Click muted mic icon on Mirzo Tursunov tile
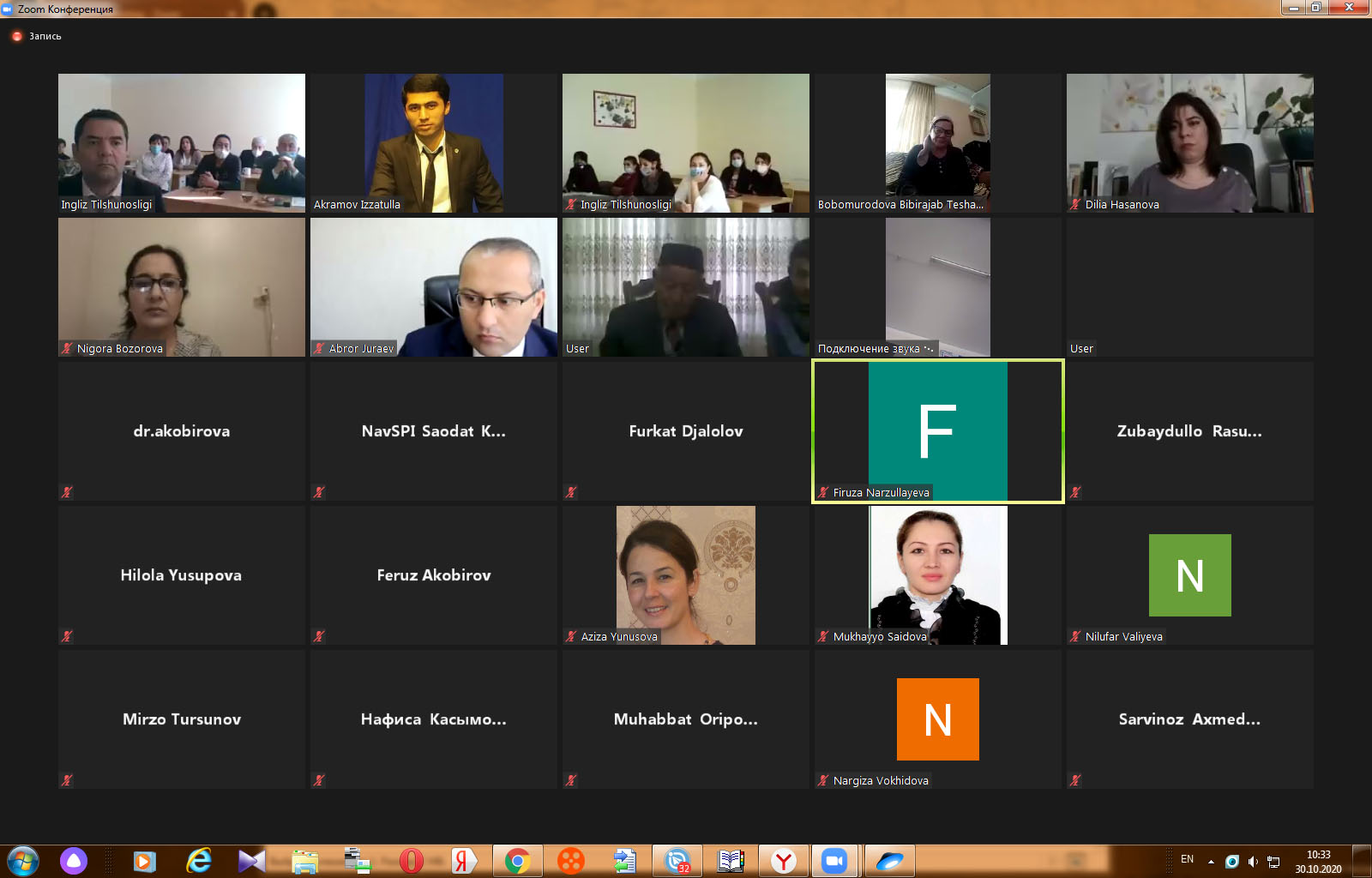Viewport: 1372px width, 878px height. tap(67, 780)
